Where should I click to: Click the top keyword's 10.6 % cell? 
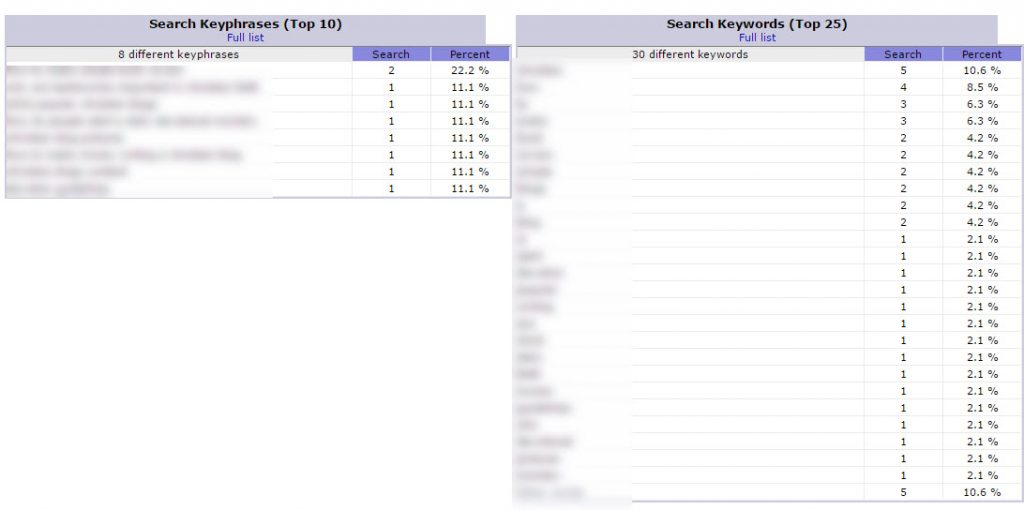[x=982, y=71]
